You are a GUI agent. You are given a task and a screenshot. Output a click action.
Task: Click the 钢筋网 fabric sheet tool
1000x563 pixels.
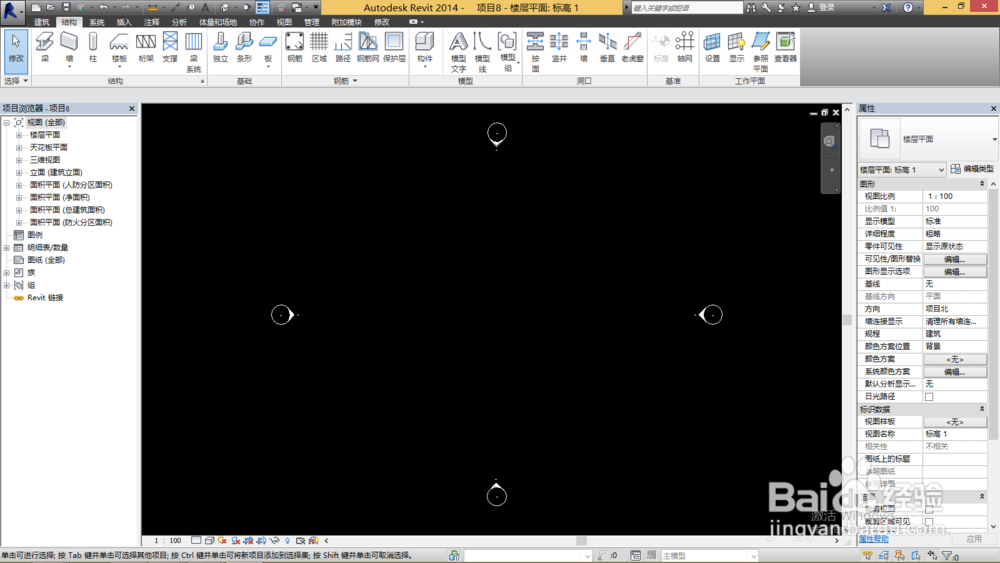click(368, 47)
